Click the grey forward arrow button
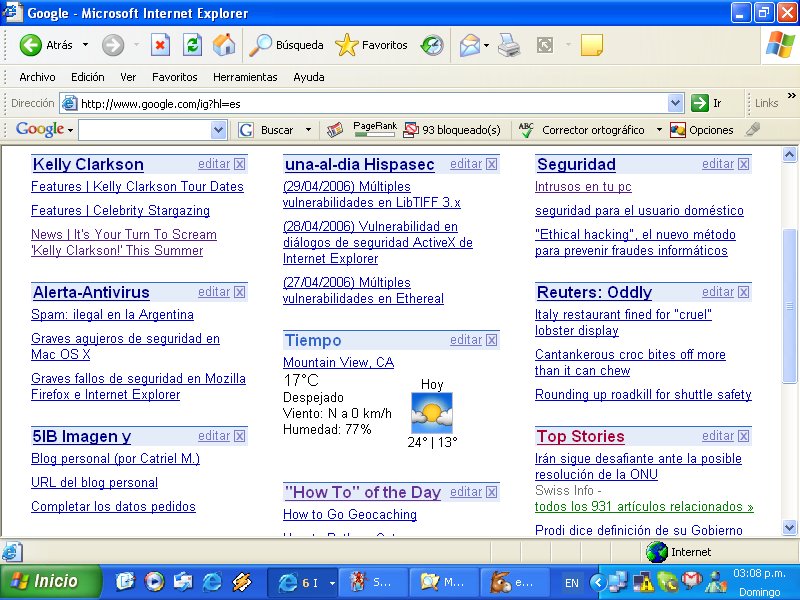The height and width of the screenshot is (600, 800). 113,45
